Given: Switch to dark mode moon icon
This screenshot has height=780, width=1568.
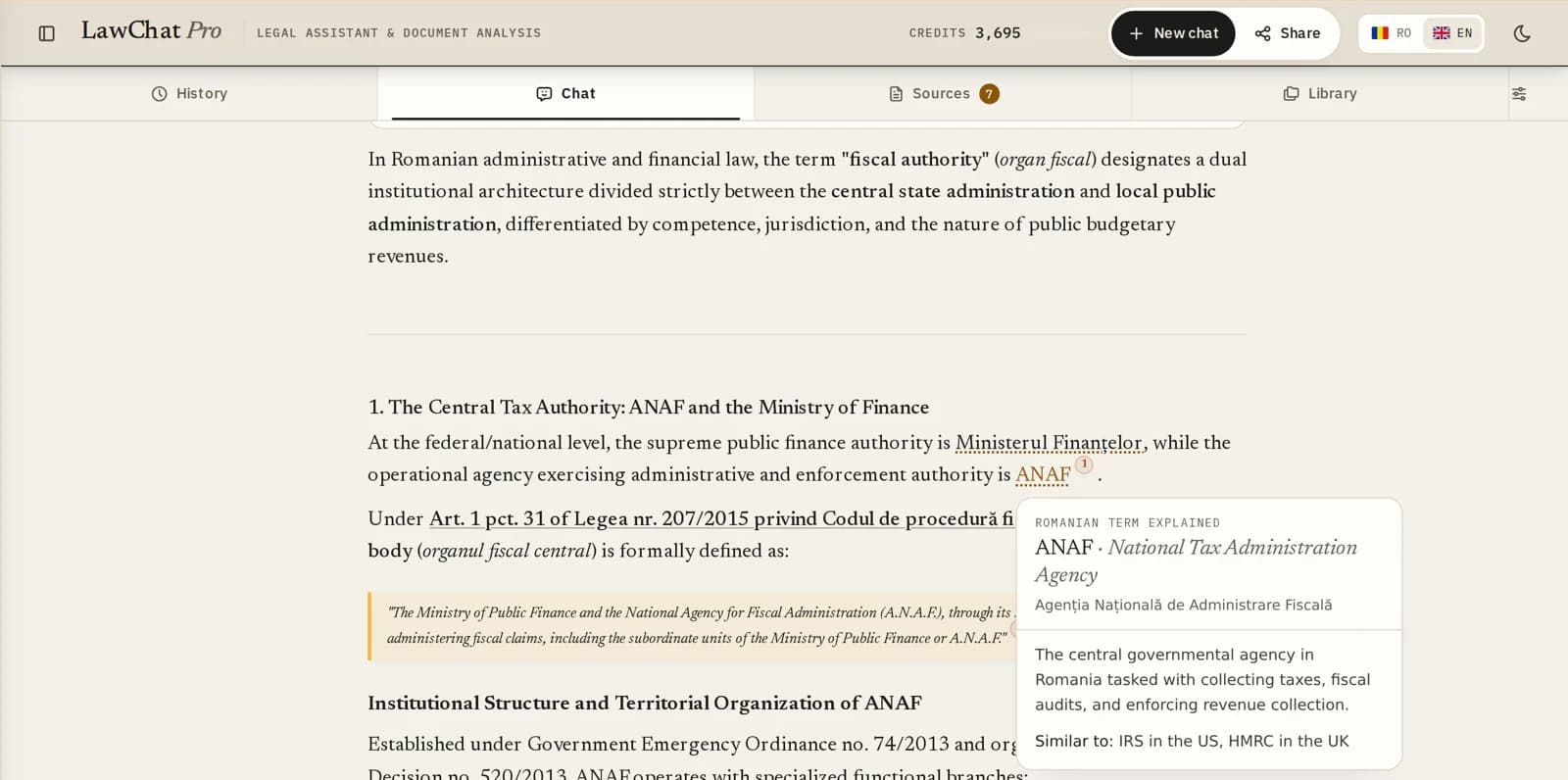Looking at the screenshot, I should tap(1522, 33).
